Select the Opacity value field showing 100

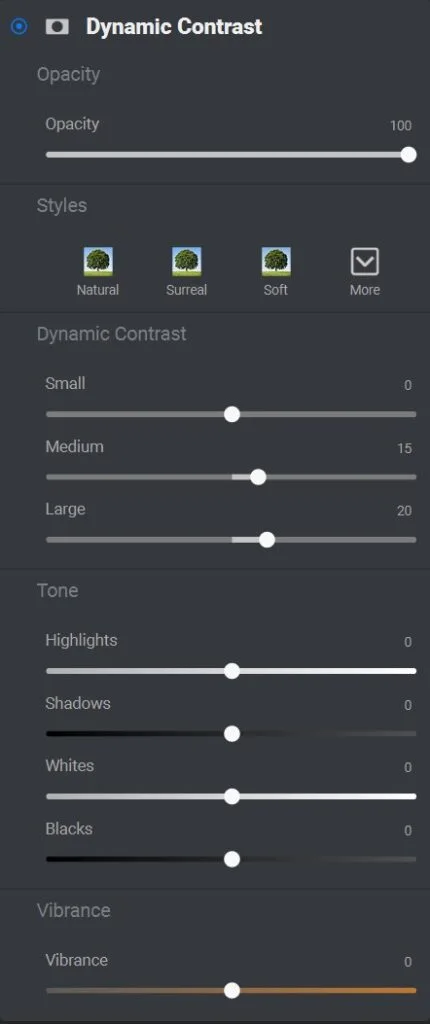click(401, 125)
